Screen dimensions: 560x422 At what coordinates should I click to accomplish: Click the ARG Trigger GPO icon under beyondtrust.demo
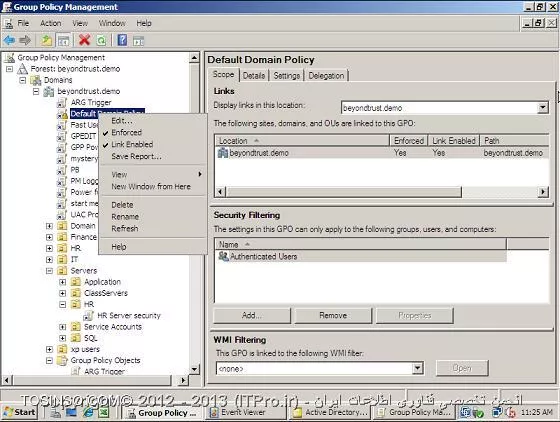(x=62, y=103)
